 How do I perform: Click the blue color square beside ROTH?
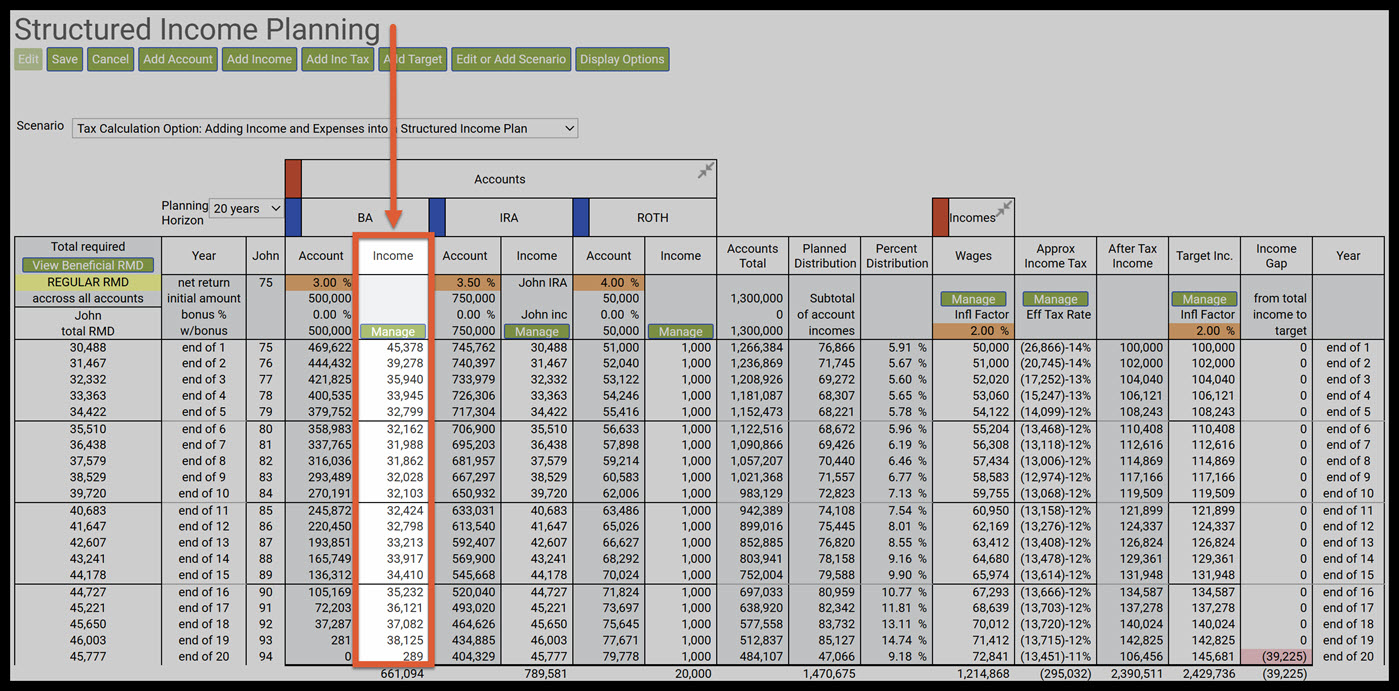tap(581, 217)
